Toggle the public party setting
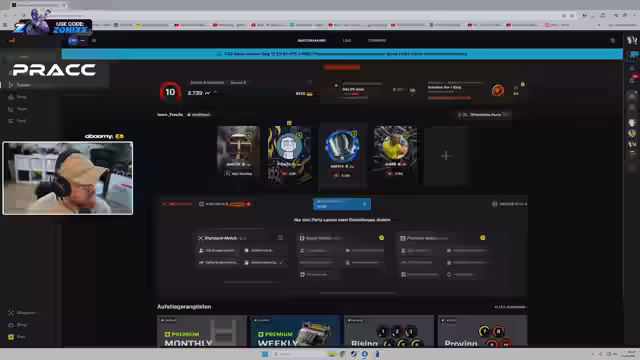 484,115
